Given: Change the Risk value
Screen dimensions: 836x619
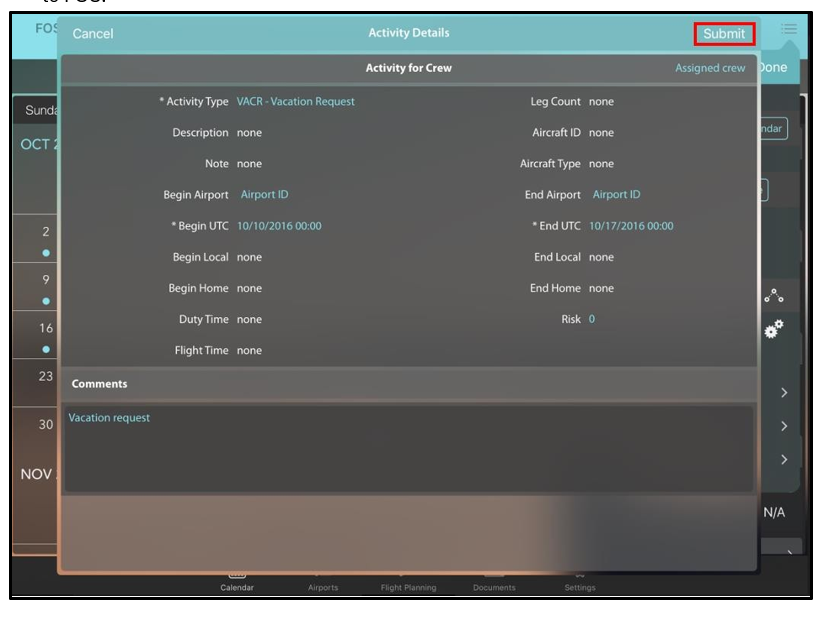Looking at the screenshot, I should coord(592,319).
